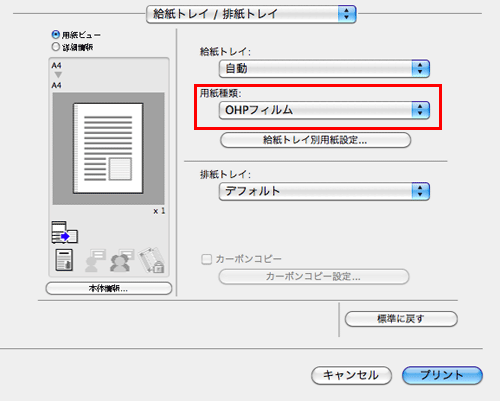
Task: Open the 給紙トレイ dropdown set to 自動
Action: pyautogui.click(x=324, y=69)
